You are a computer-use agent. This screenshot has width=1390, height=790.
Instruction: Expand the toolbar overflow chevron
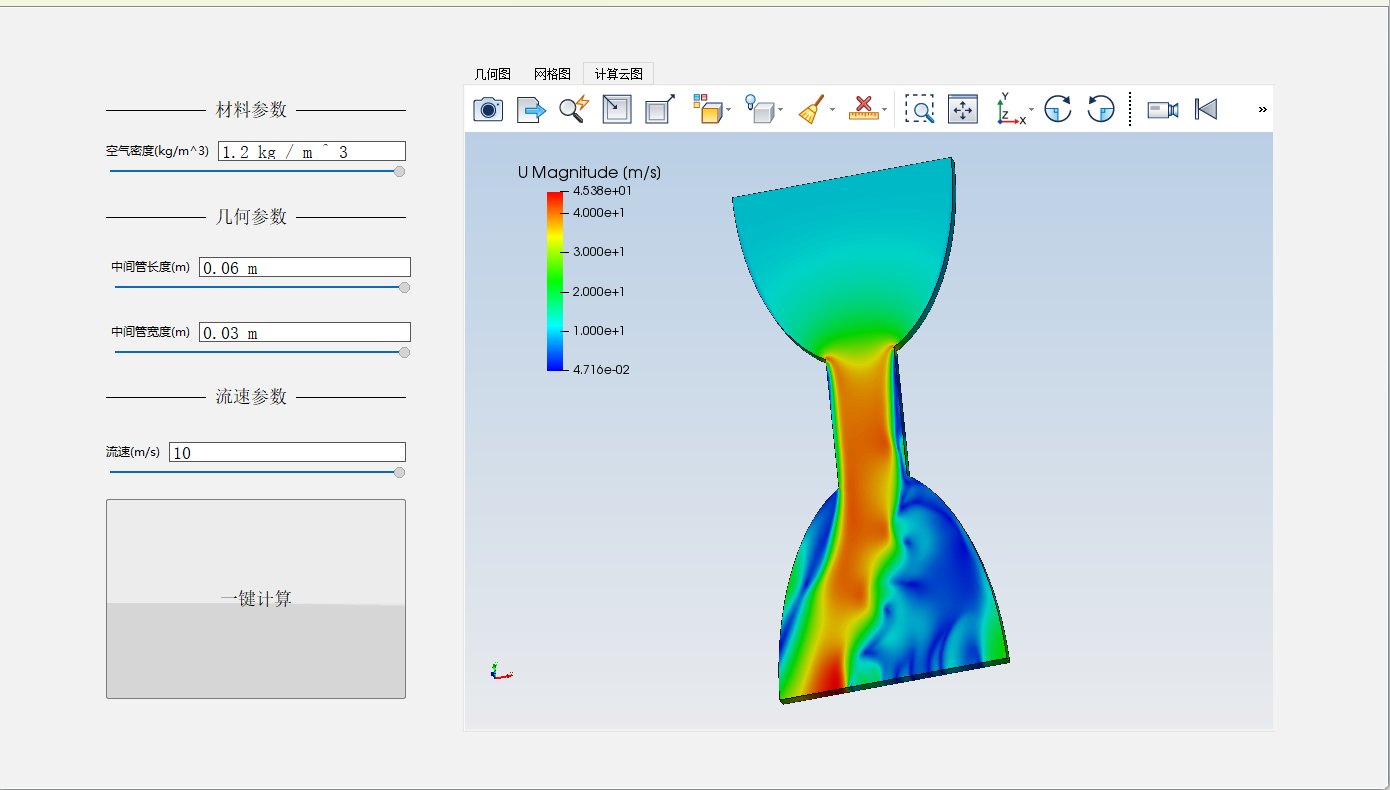(x=1262, y=109)
